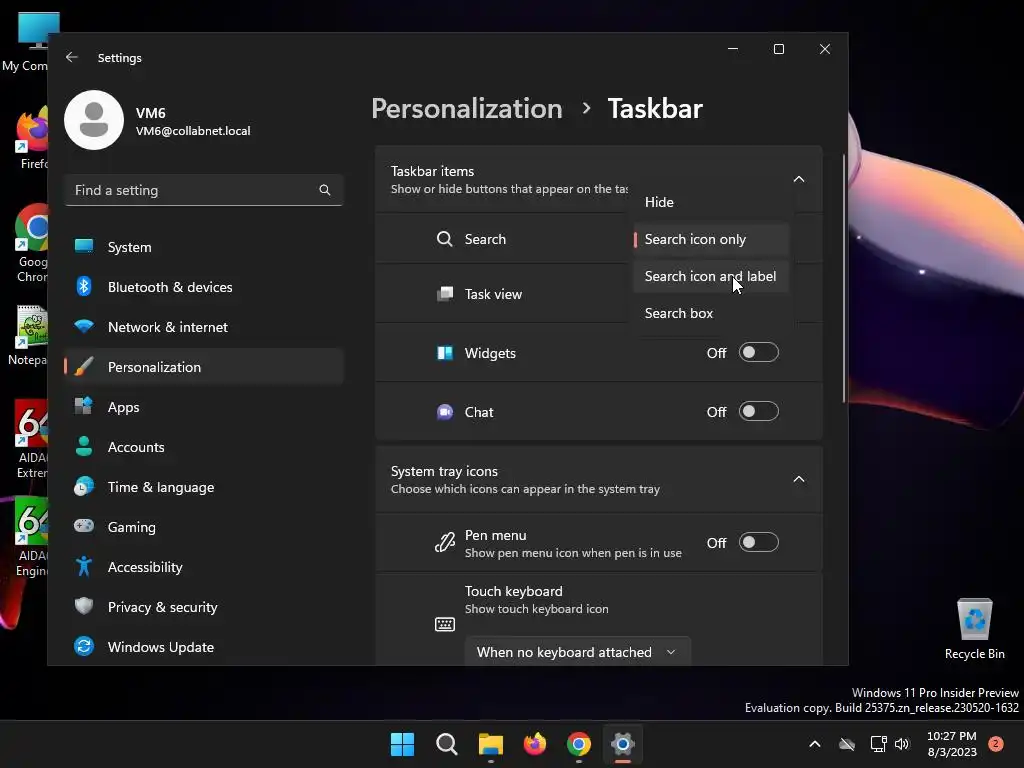Screen dimensions: 1024x768
Task: Go to Network & internet
Action: 204,327
